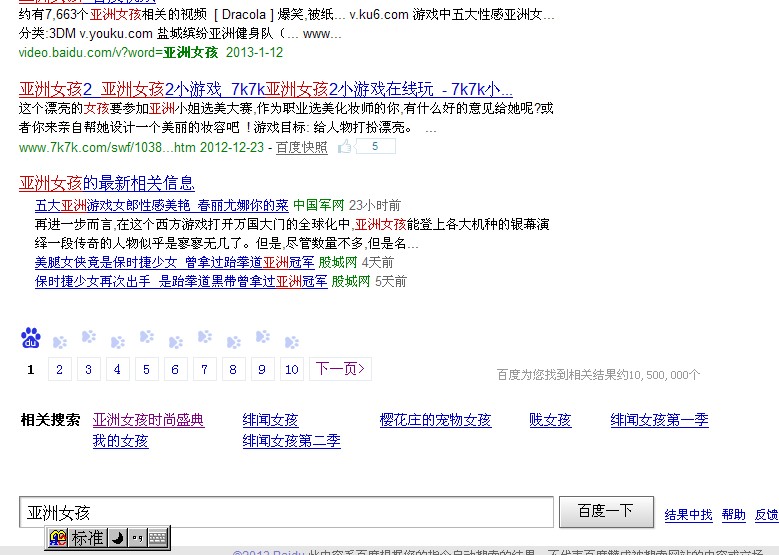
Task: Go to results page 6
Action: 175,369
